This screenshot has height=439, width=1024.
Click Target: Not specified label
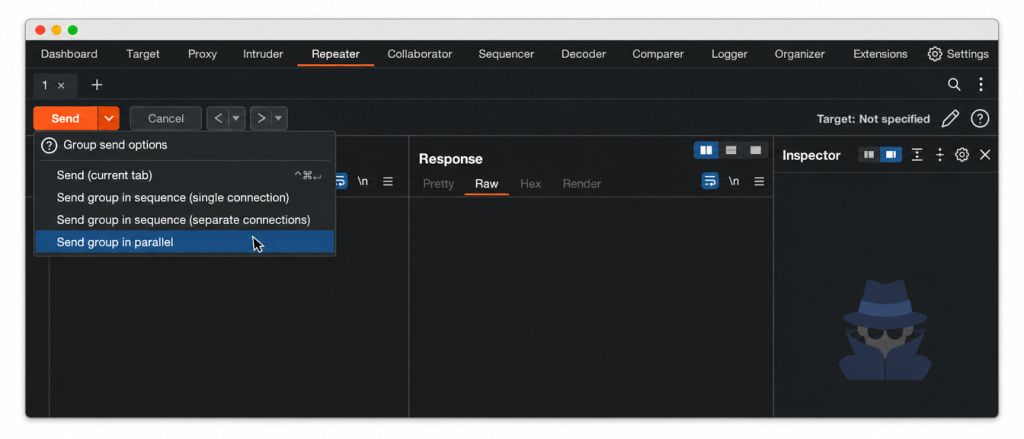[873, 119]
